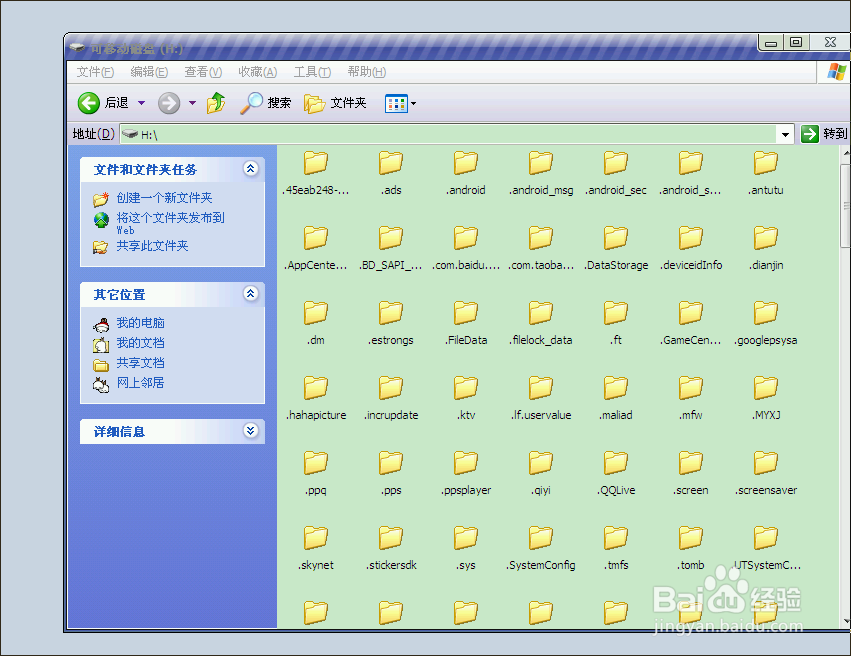Select the .android folder icon
Viewport: 851px width, 656px height.
click(x=466, y=163)
